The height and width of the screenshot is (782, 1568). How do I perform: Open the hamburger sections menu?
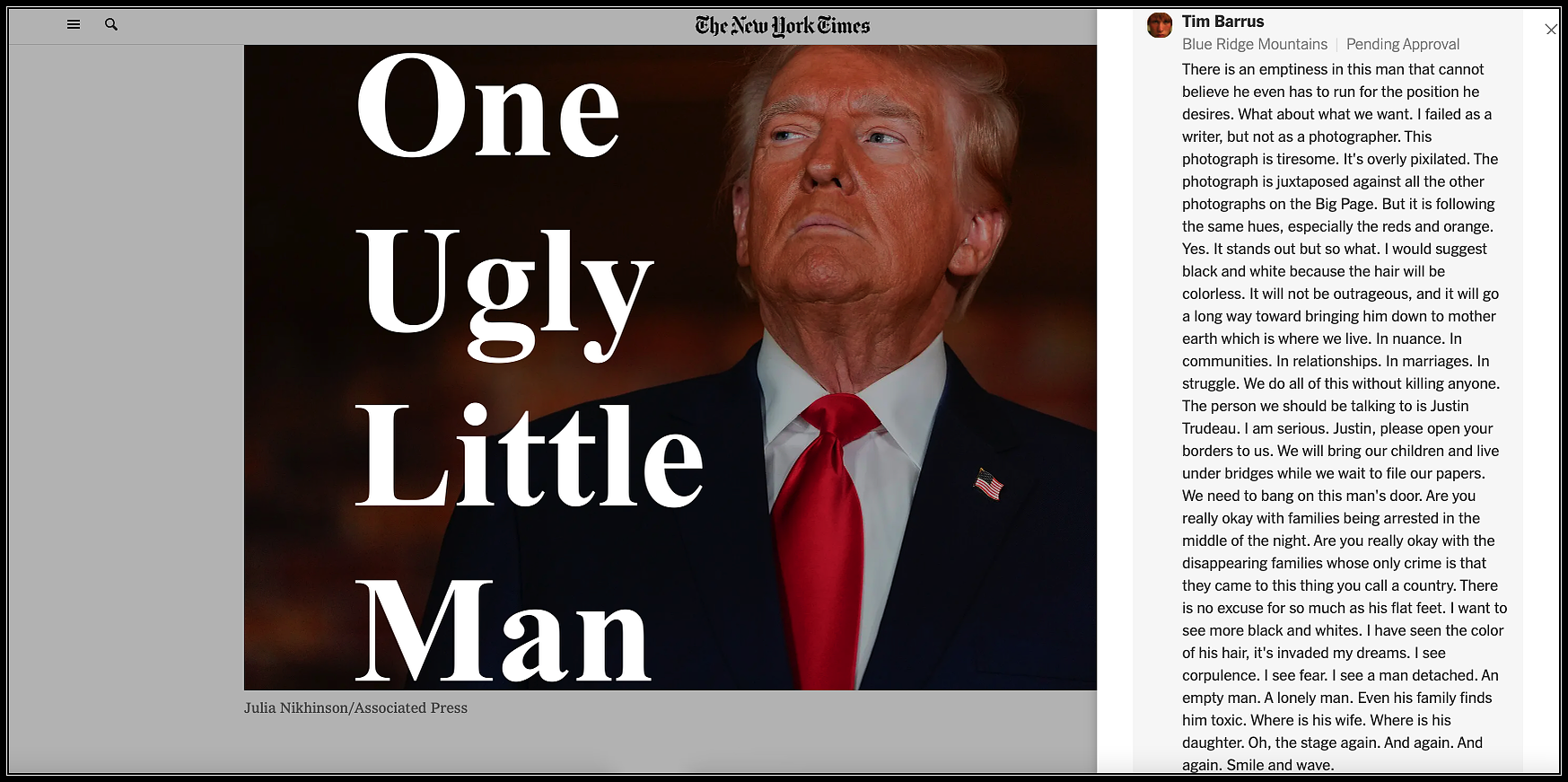(x=74, y=24)
